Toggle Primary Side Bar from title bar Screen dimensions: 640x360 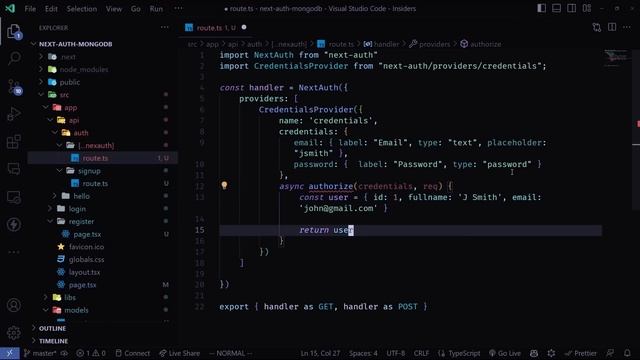pos(541,8)
